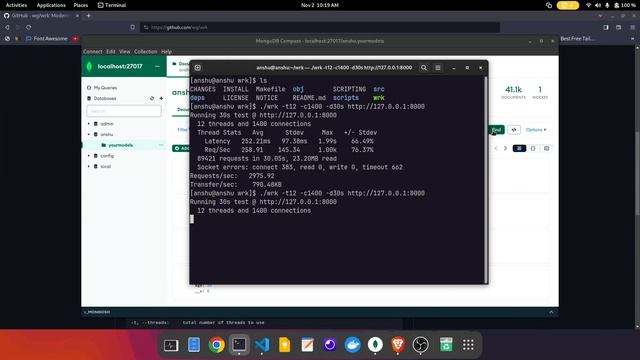Open the Applications menu in the top bar
Image resolution: width=640 pixels, height=360 pixels.
click(51, 5)
